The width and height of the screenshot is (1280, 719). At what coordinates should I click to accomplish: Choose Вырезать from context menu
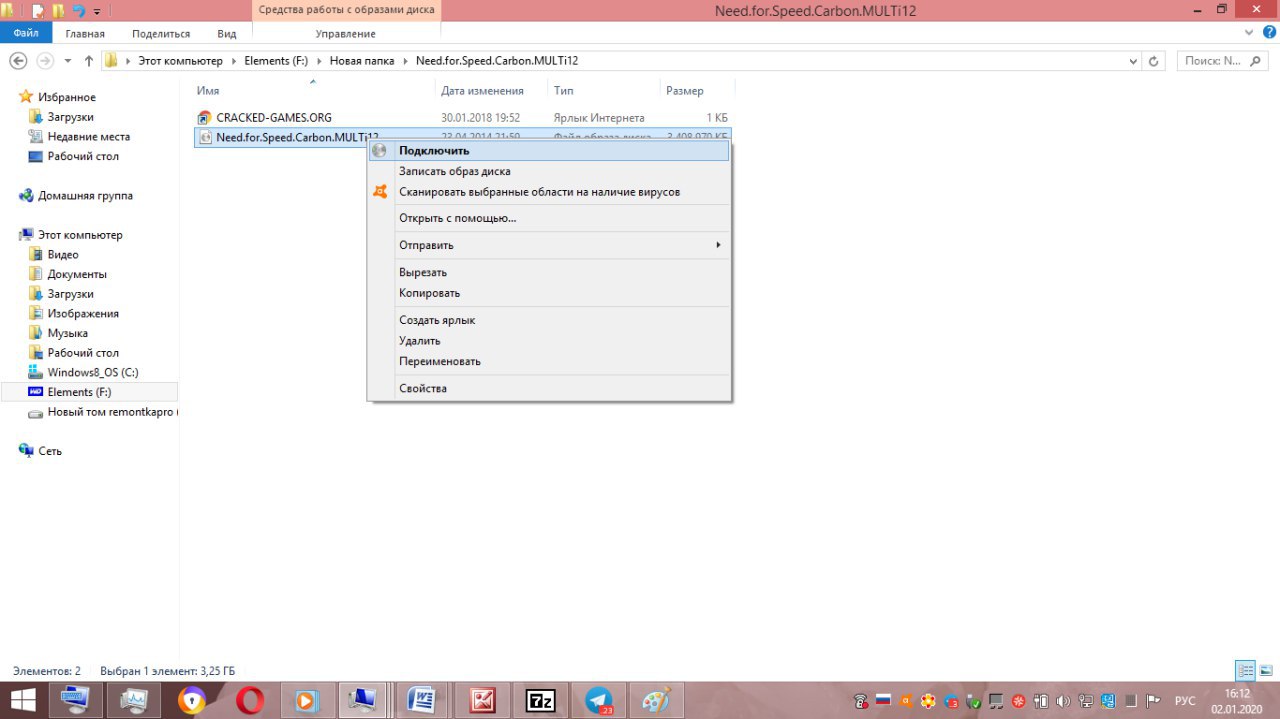click(549, 272)
